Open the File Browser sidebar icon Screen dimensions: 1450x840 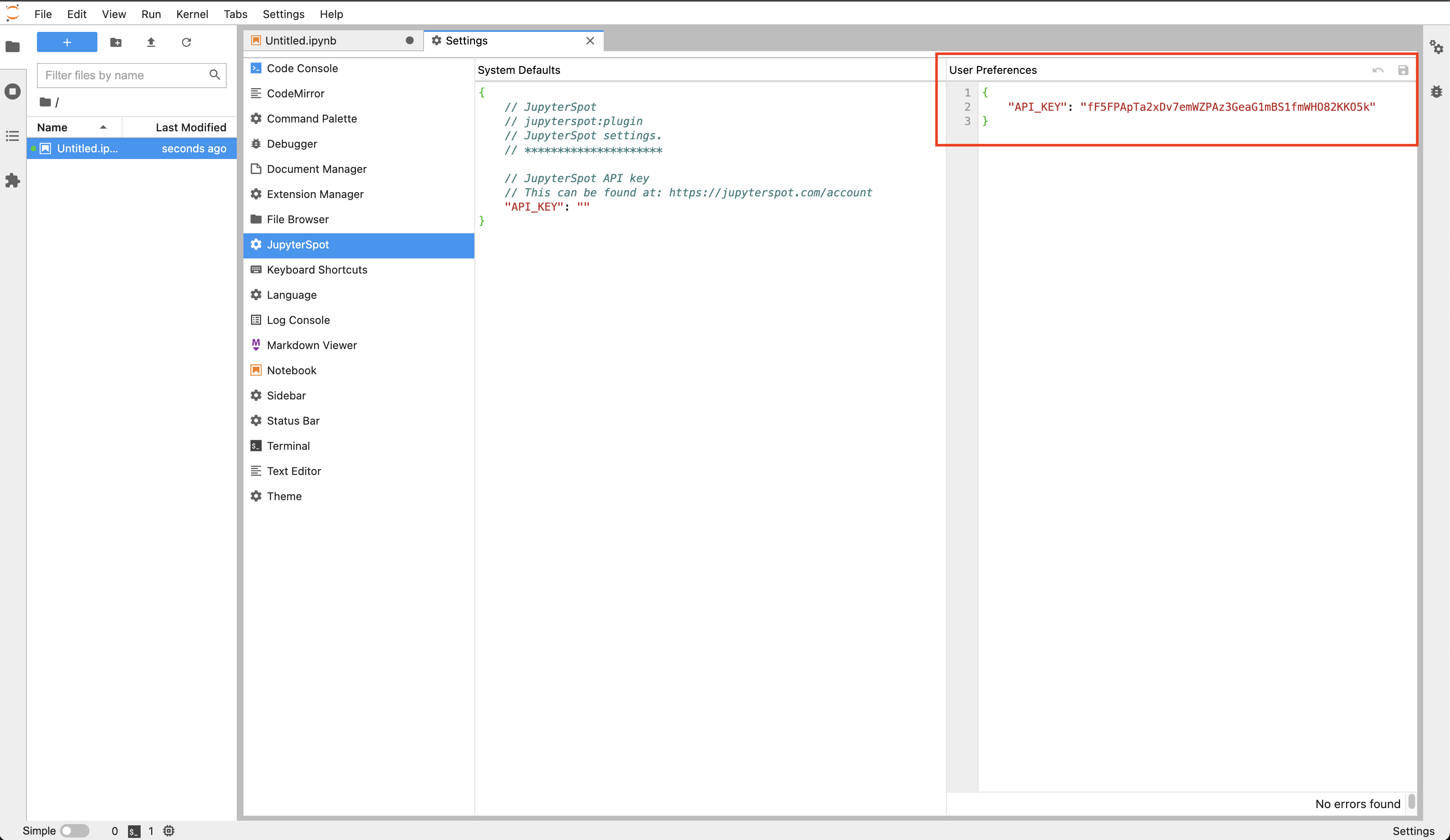tap(13, 47)
